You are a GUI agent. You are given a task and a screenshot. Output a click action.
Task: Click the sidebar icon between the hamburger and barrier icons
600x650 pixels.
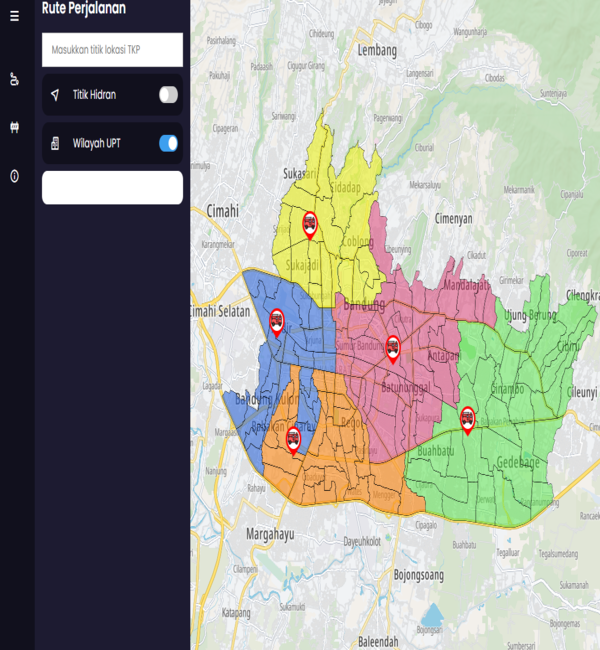[x=14, y=79]
